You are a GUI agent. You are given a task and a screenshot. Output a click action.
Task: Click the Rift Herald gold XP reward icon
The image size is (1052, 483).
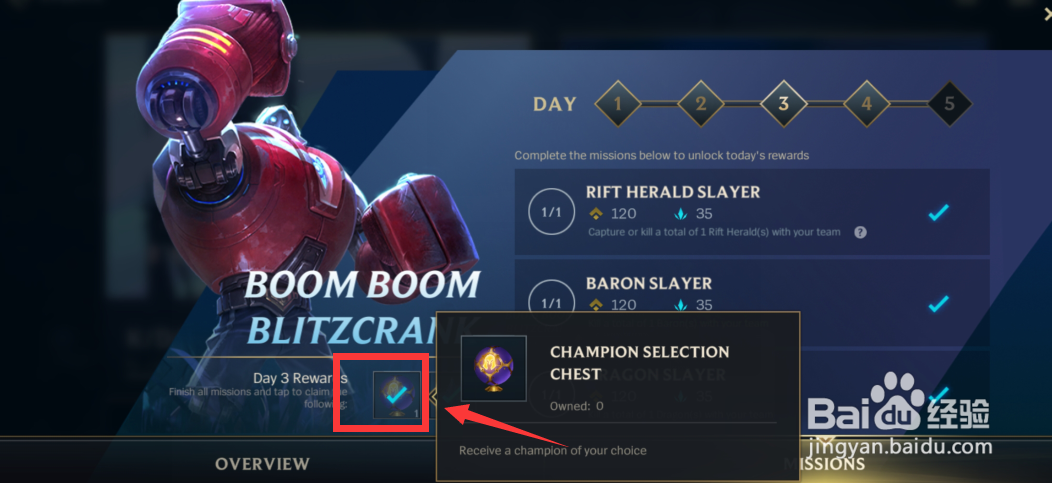596,214
